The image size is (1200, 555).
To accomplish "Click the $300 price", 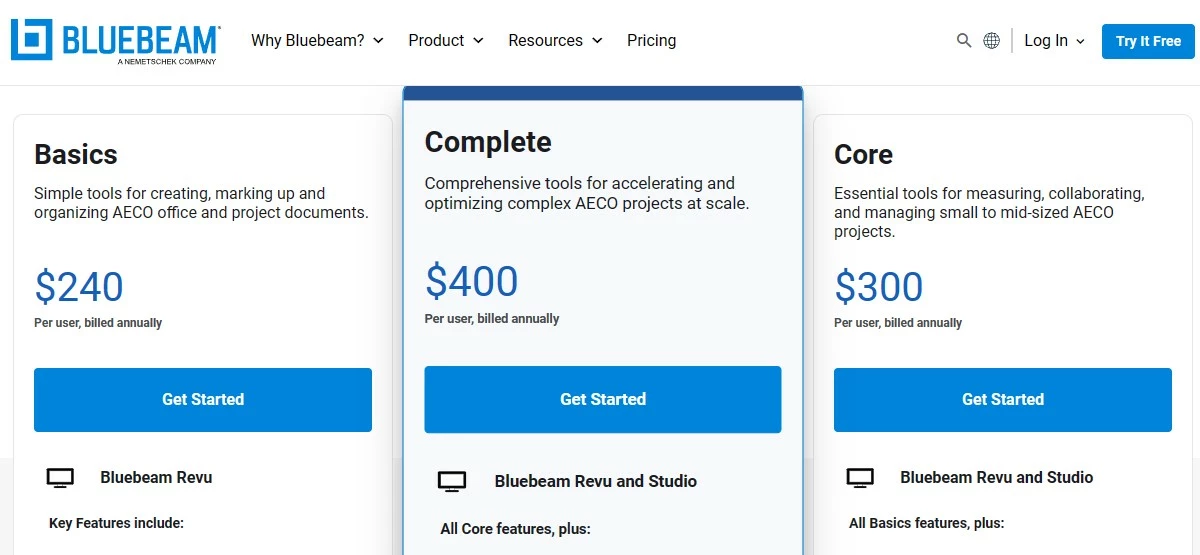I will pos(879,287).
